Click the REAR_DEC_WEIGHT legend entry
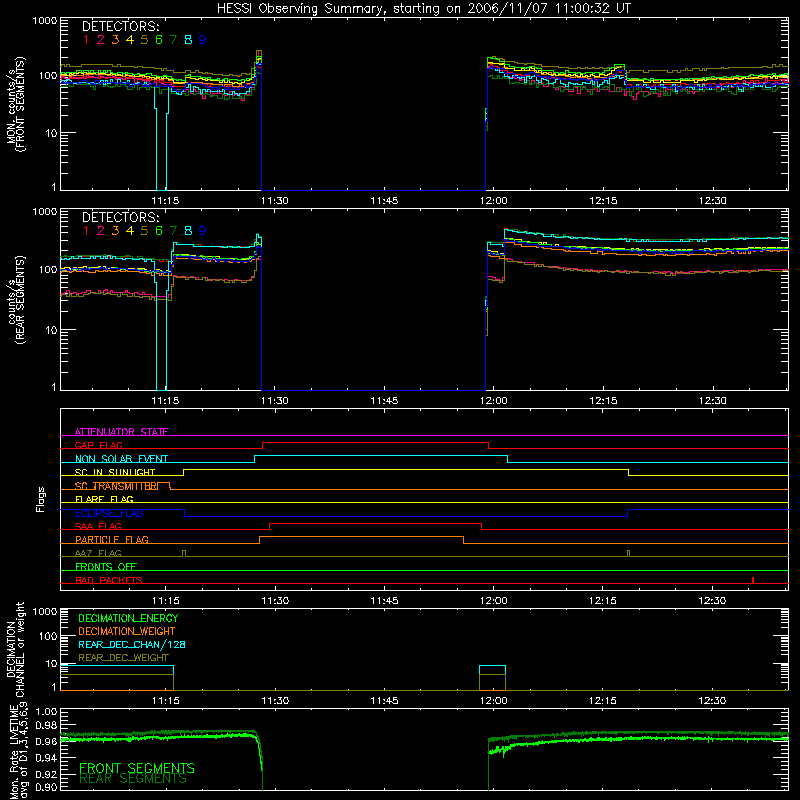Viewport: 800px width, 800px height. (x=123, y=658)
